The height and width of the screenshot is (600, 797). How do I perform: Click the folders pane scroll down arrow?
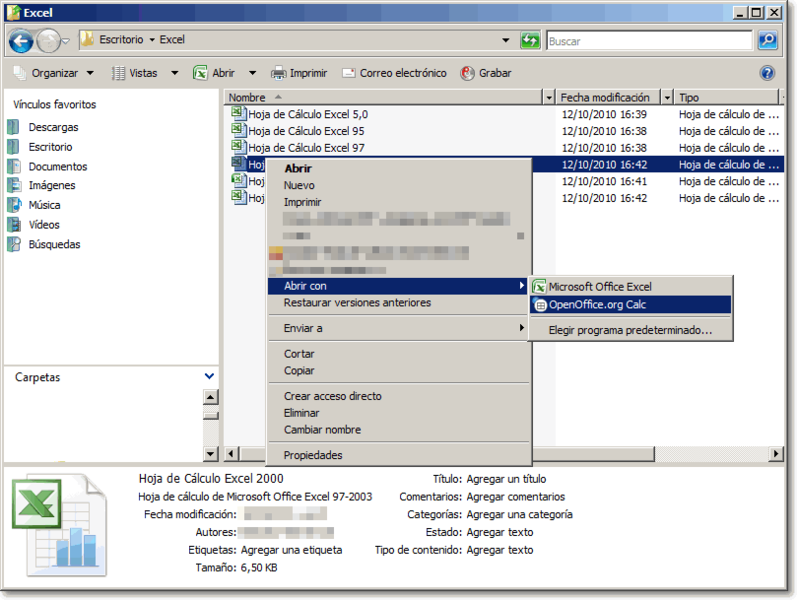(210, 453)
